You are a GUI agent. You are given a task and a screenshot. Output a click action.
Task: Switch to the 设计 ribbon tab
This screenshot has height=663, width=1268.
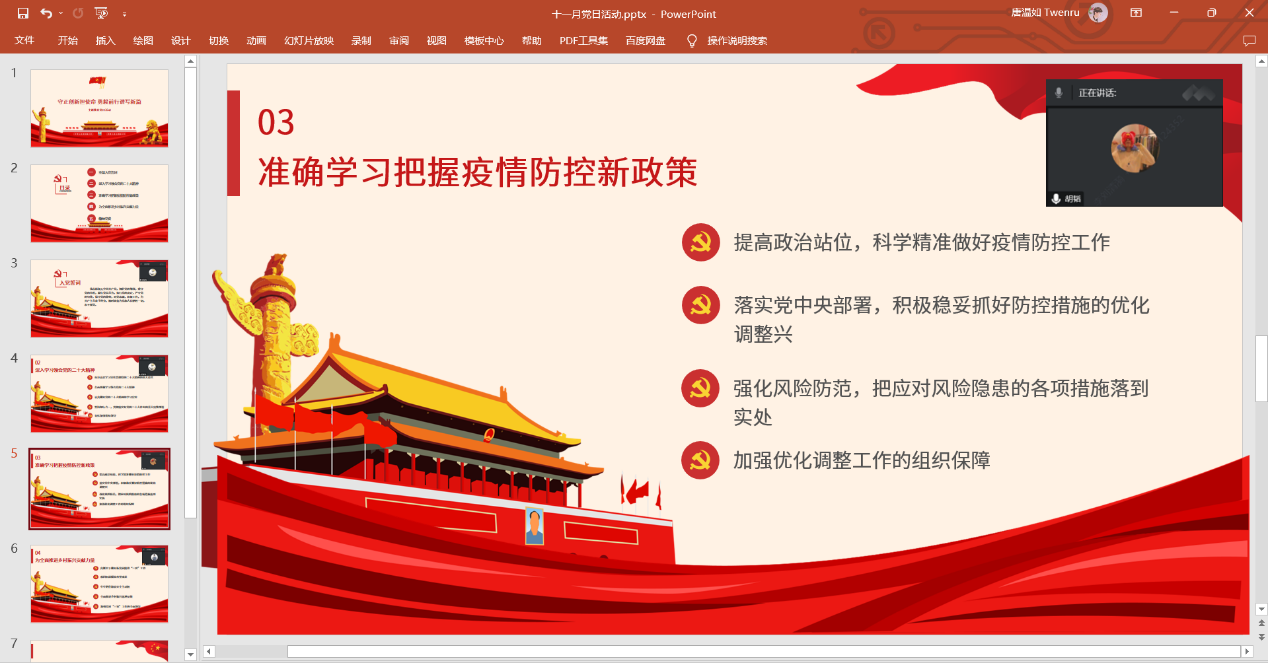[x=181, y=41]
